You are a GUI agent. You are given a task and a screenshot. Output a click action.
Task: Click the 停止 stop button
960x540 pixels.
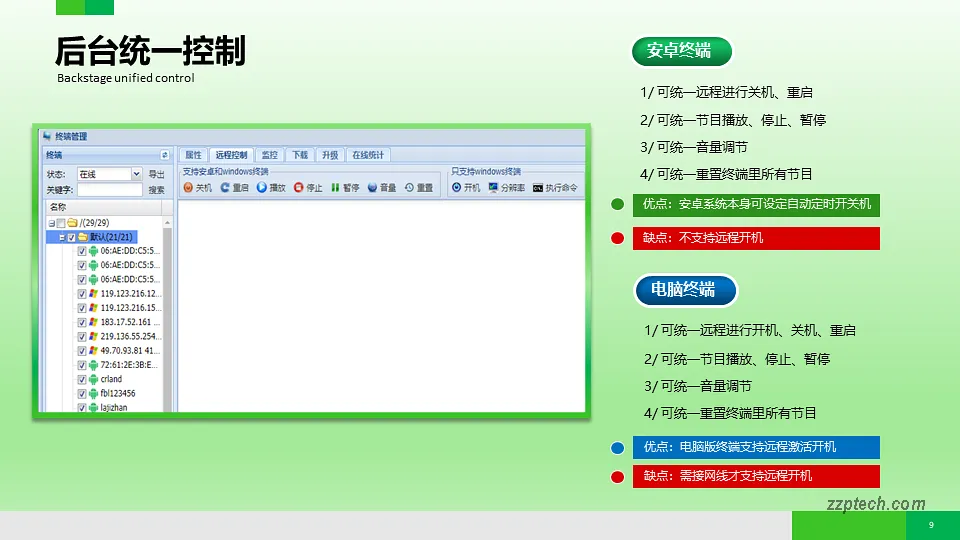[308, 188]
